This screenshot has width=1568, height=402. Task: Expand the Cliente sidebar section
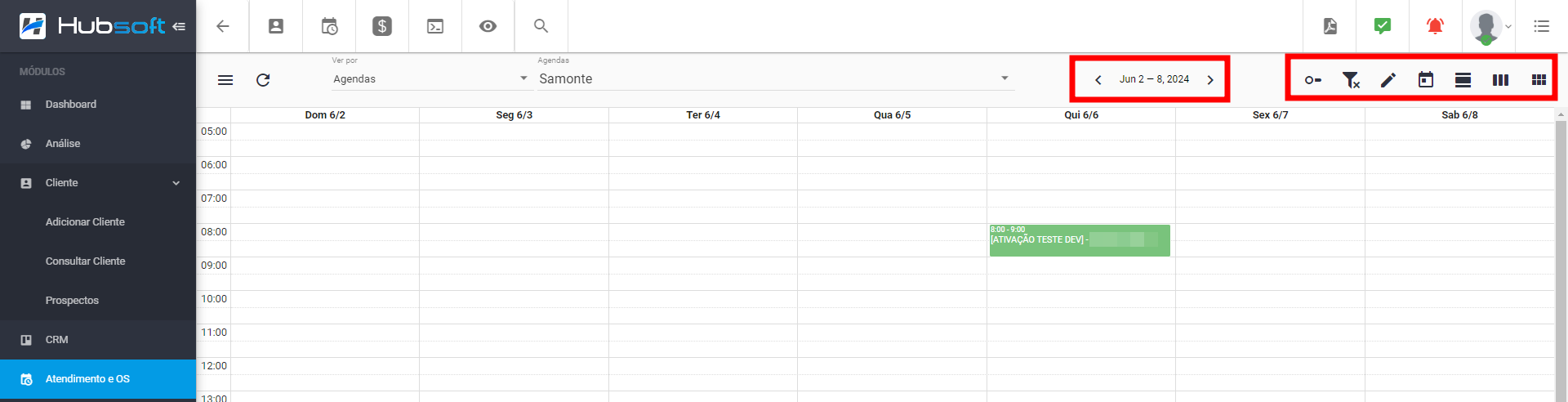tap(98, 183)
